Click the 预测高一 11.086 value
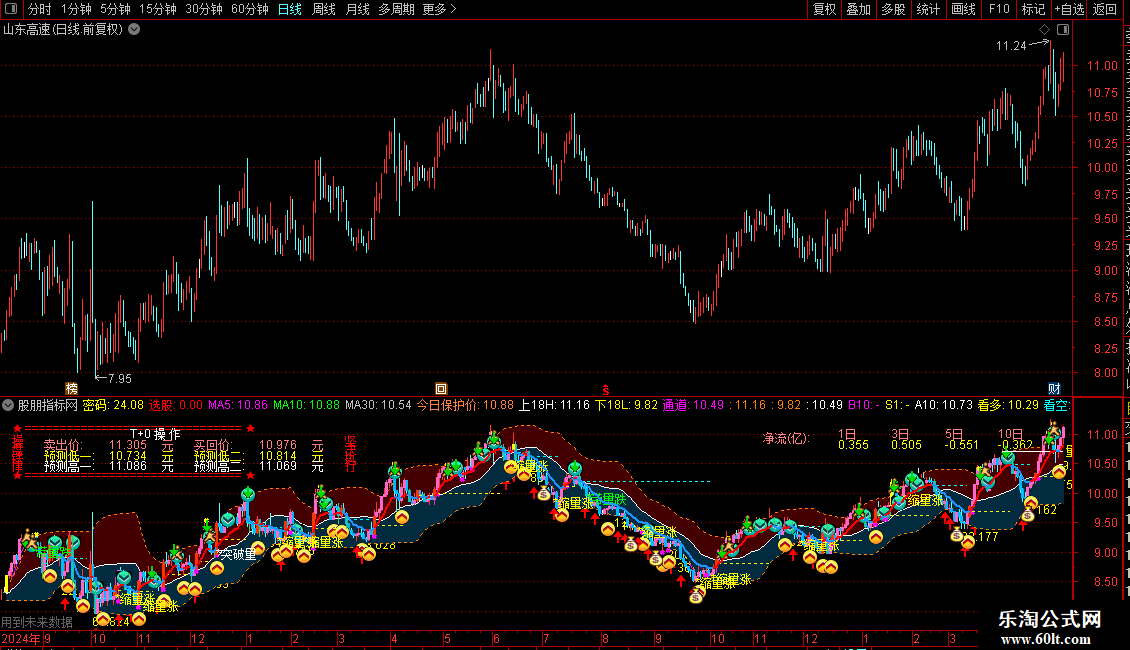This screenshot has width=1130, height=650. click(128, 466)
